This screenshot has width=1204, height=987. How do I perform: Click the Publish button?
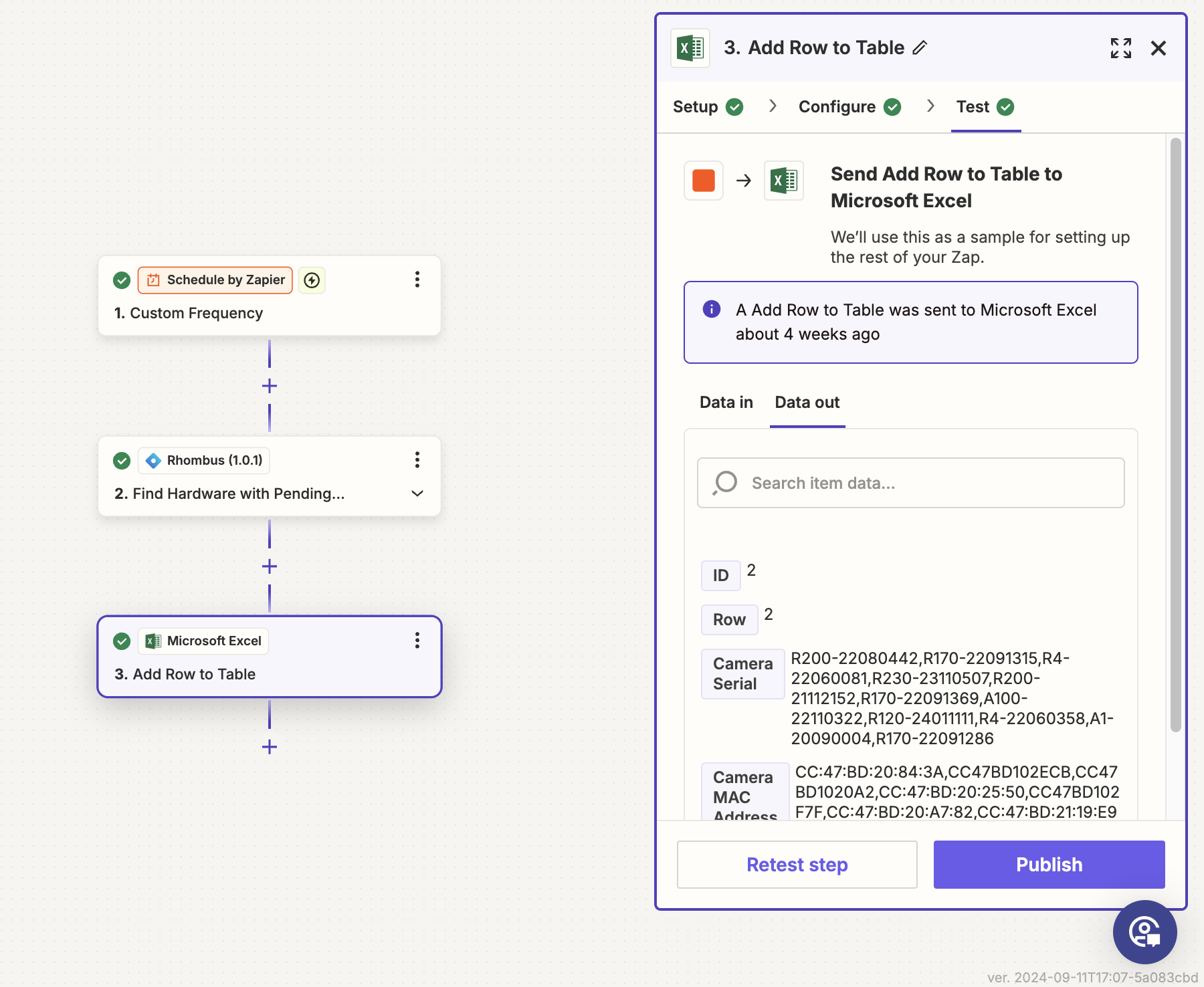pos(1049,865)
